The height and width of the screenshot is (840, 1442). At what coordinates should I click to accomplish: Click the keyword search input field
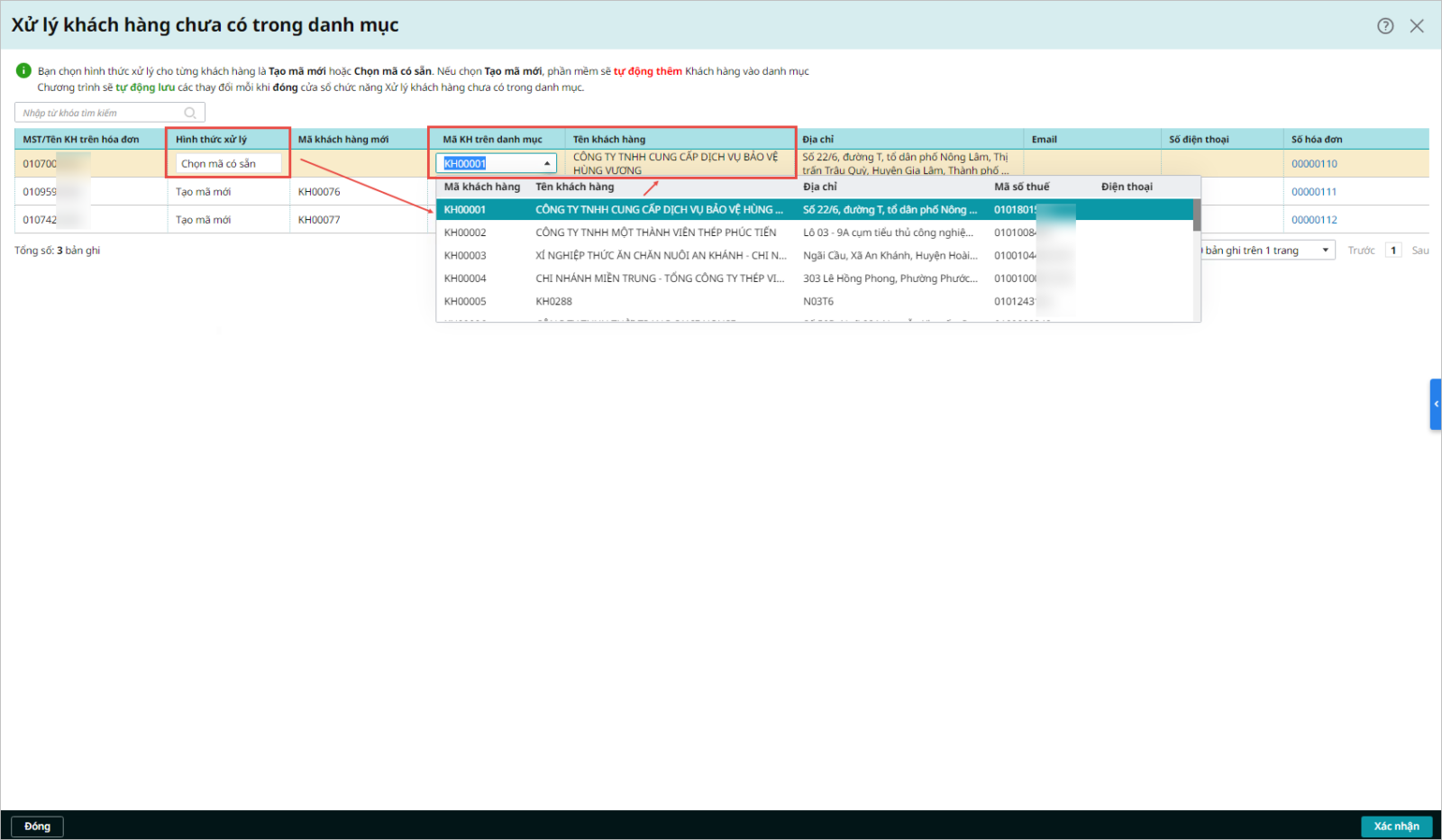(99, 113)
